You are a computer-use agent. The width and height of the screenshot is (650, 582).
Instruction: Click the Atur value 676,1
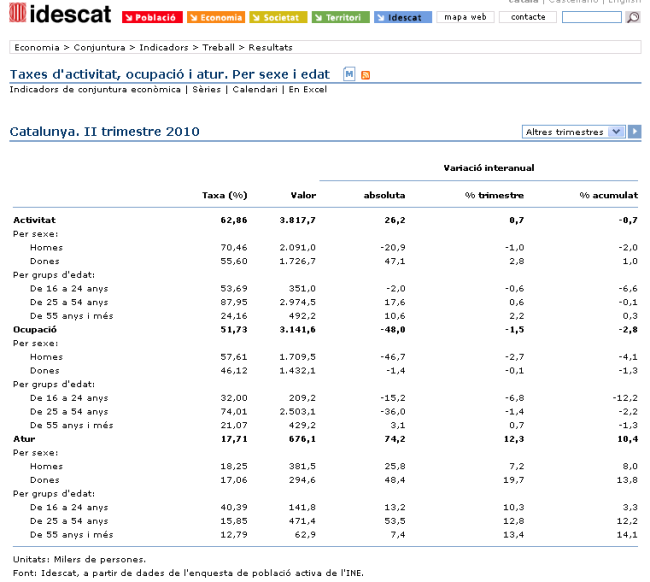[302, 439]
